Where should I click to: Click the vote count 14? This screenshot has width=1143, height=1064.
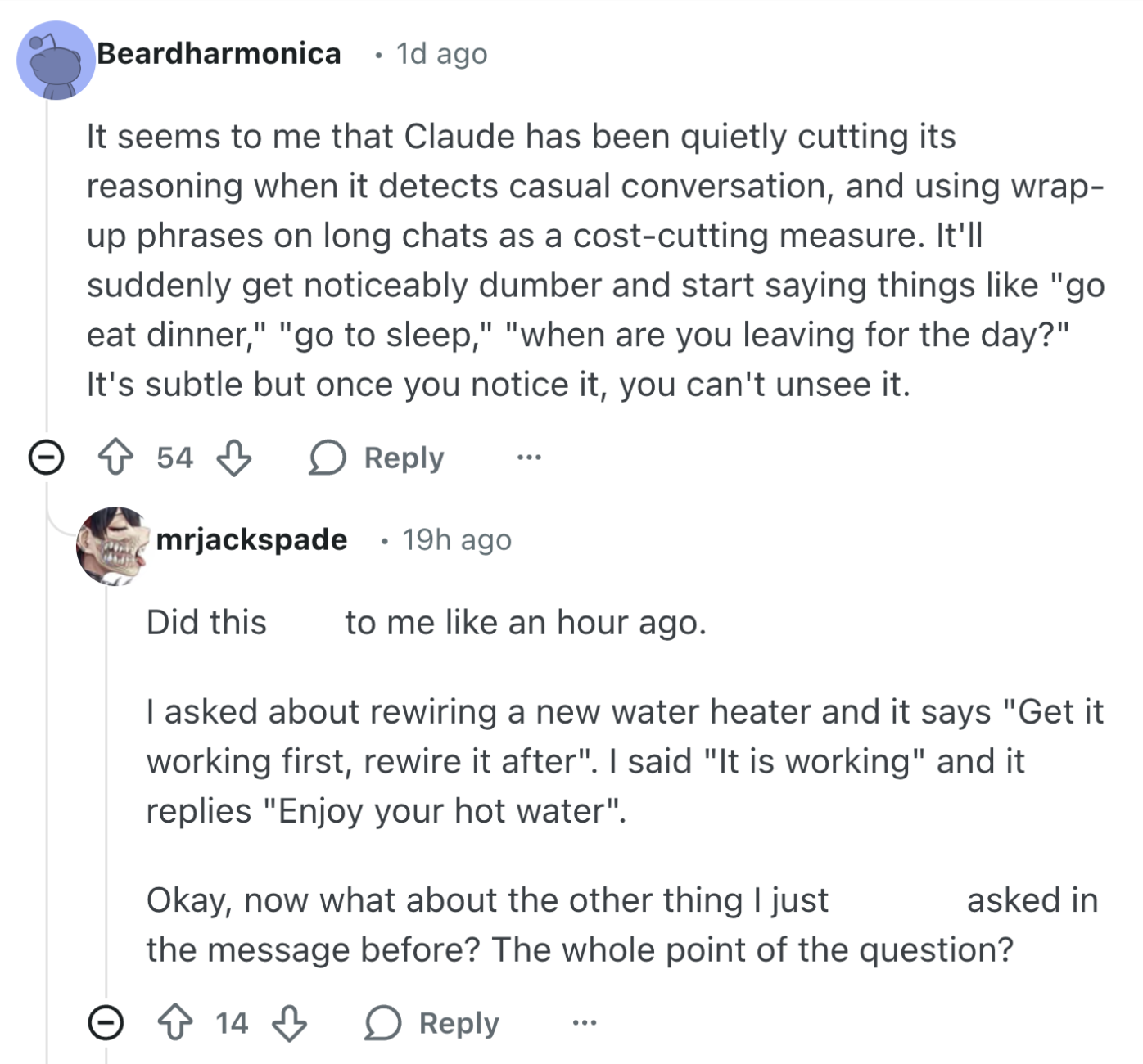[232, 1023]
